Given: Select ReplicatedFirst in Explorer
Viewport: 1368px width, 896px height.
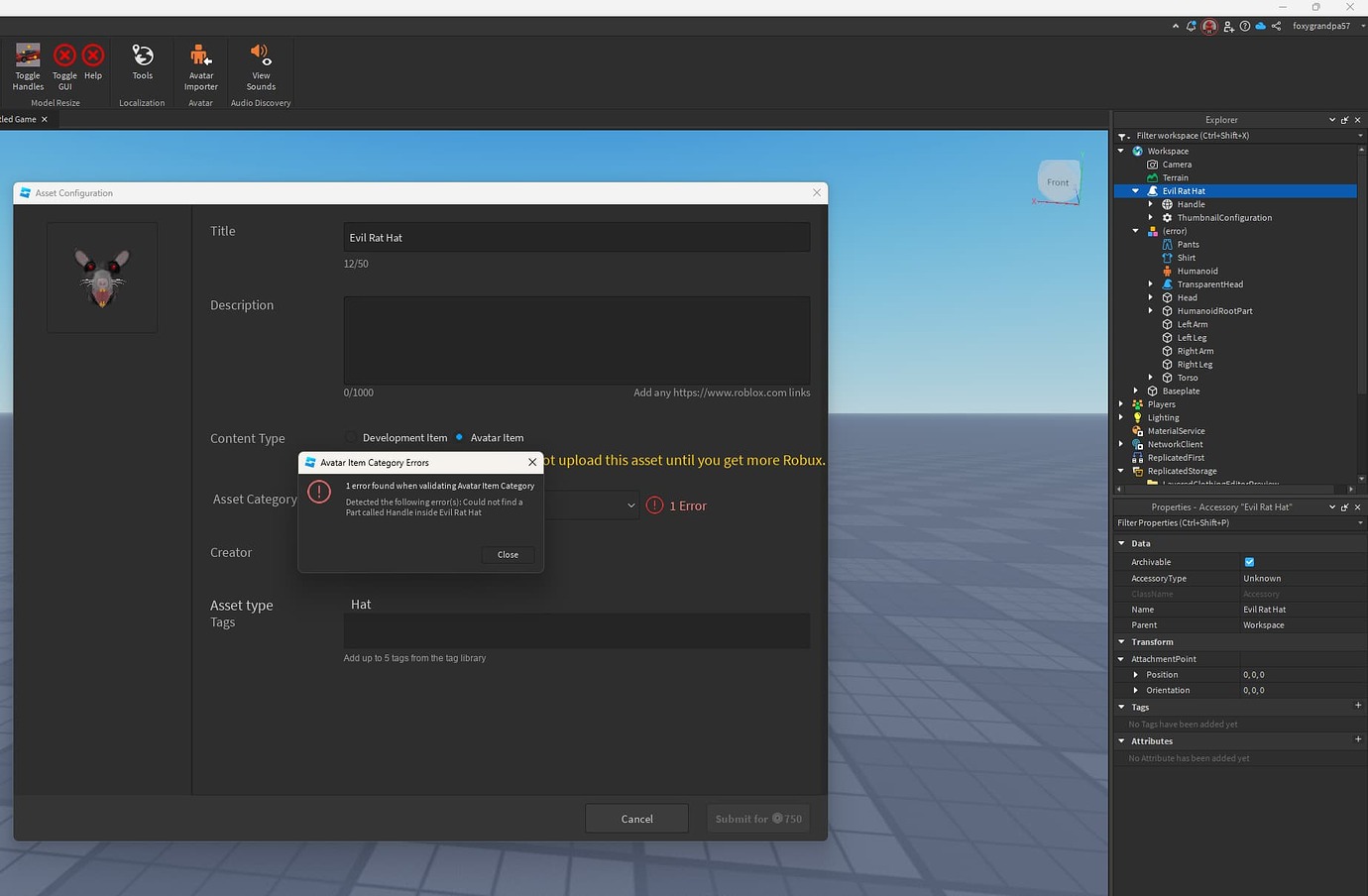Looking at the screenshot, I should point(1176,458).
